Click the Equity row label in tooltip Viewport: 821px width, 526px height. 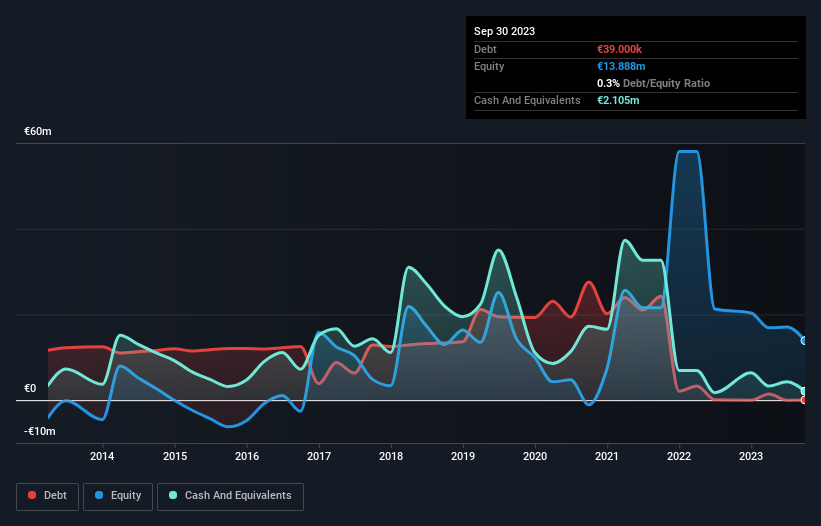tap(489, 66)
